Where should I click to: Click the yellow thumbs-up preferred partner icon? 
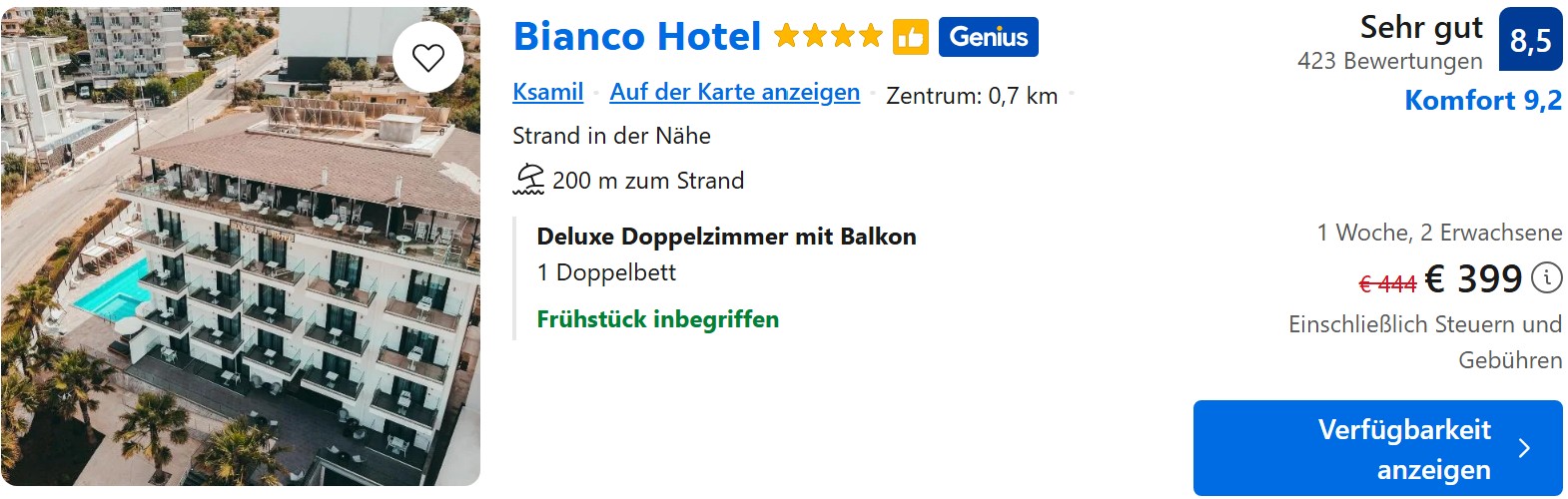point(910,38)
